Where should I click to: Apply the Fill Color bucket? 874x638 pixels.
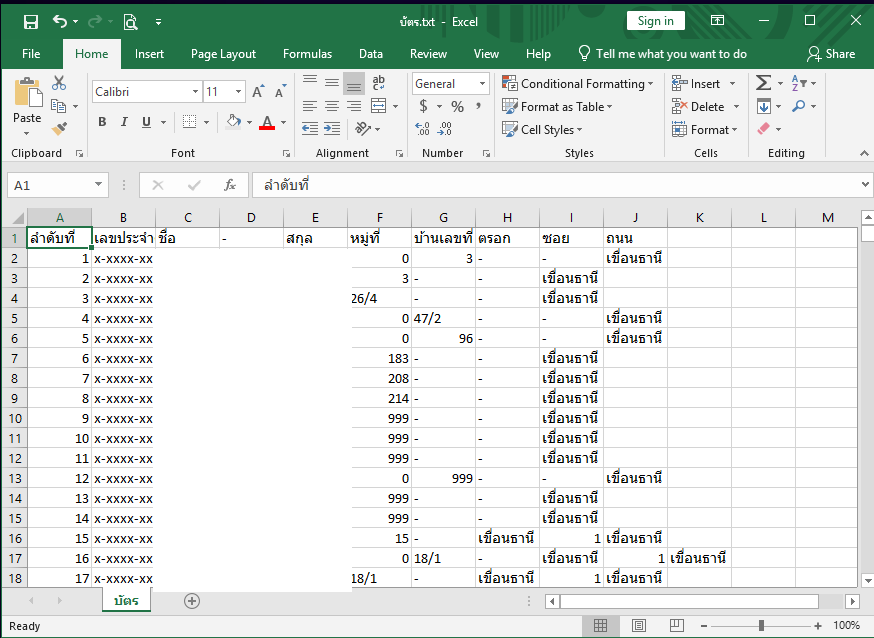[234, 121]
